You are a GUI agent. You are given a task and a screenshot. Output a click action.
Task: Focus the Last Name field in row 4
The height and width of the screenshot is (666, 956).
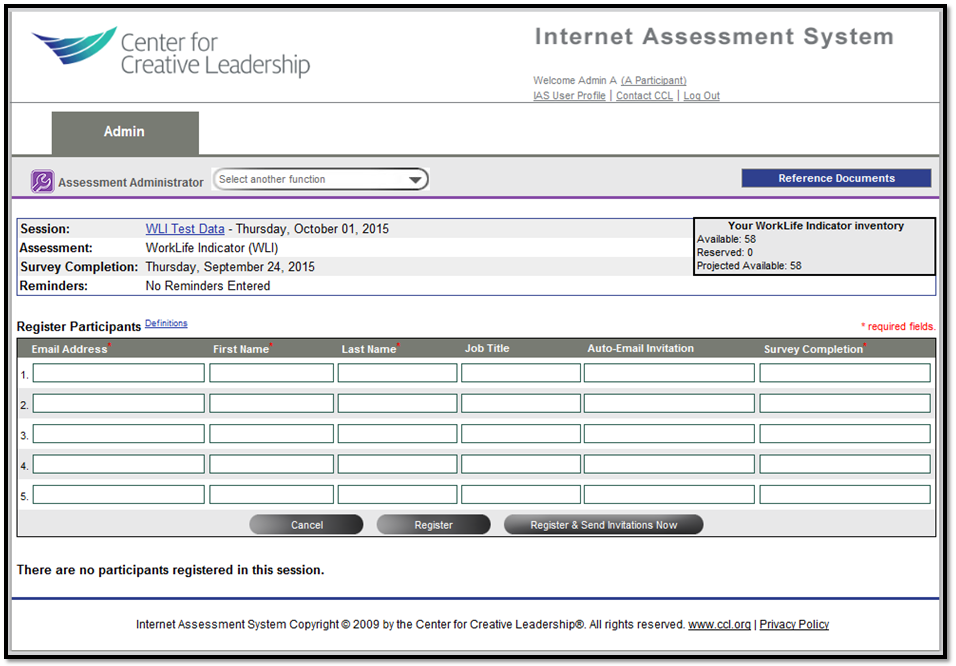pos(398,465)
